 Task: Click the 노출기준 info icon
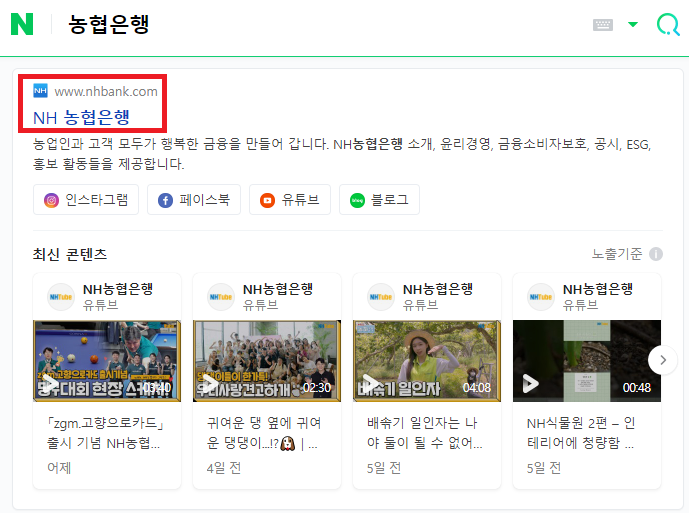click(x=656, y=254)
